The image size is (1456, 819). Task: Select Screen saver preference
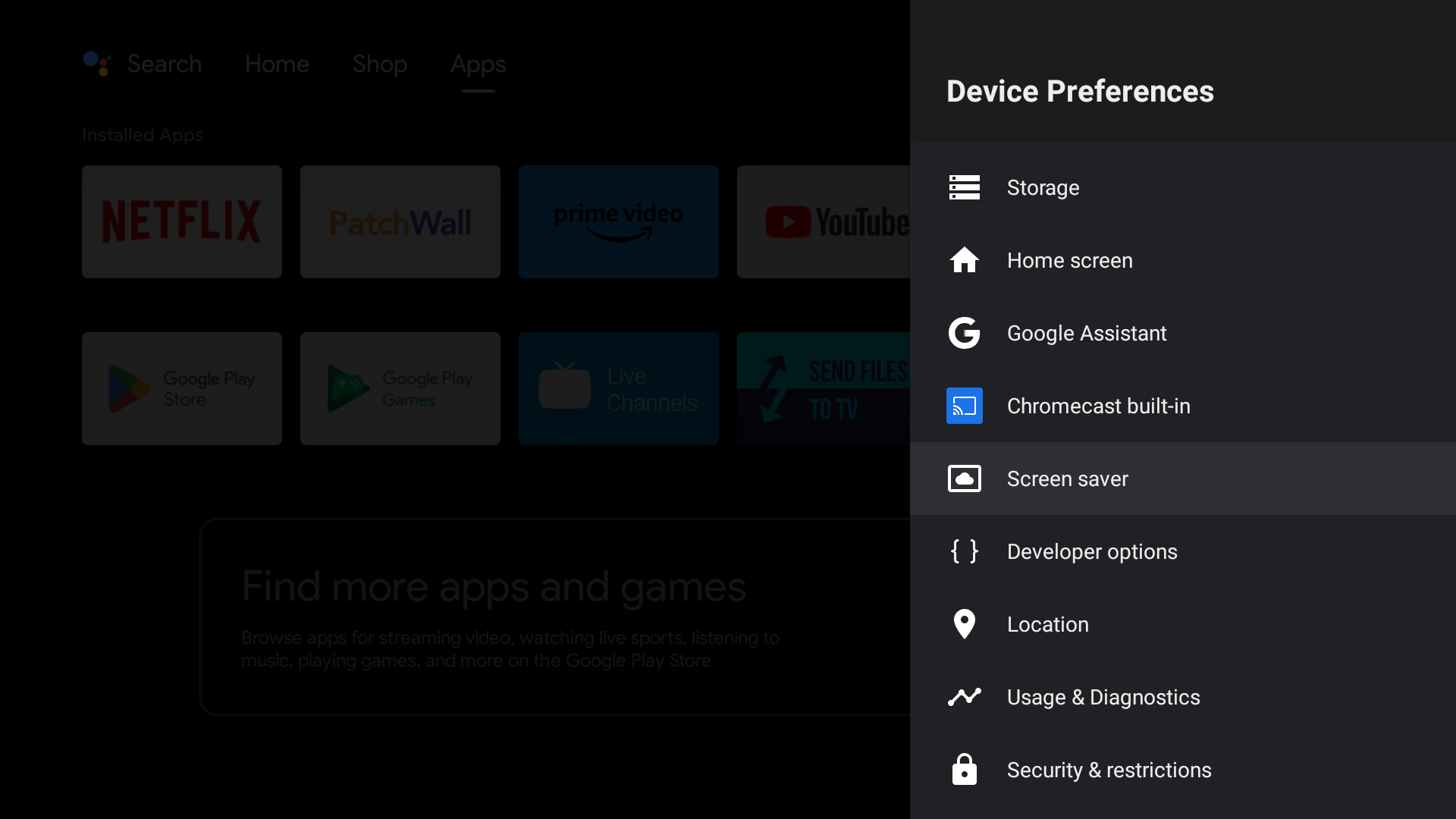pyautogui.click(x=1067, y=478)
